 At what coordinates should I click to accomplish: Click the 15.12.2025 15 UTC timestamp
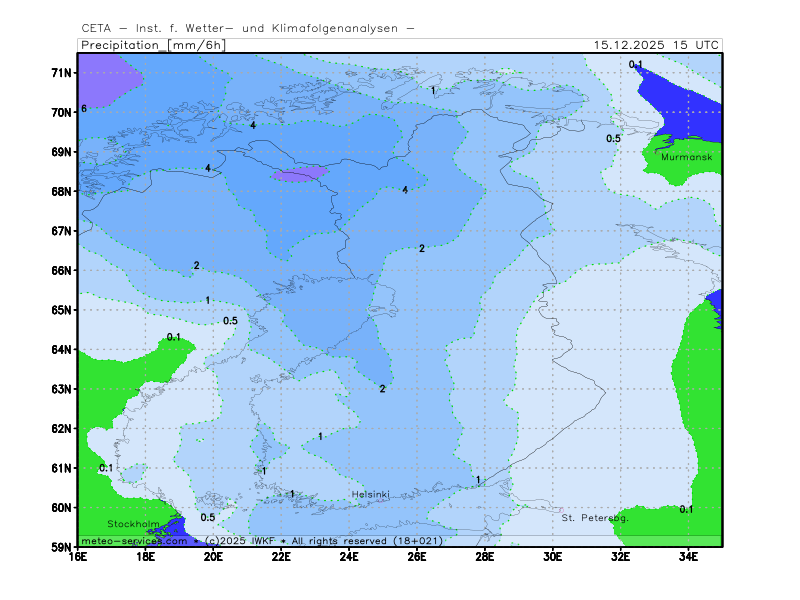pos(655,45)
